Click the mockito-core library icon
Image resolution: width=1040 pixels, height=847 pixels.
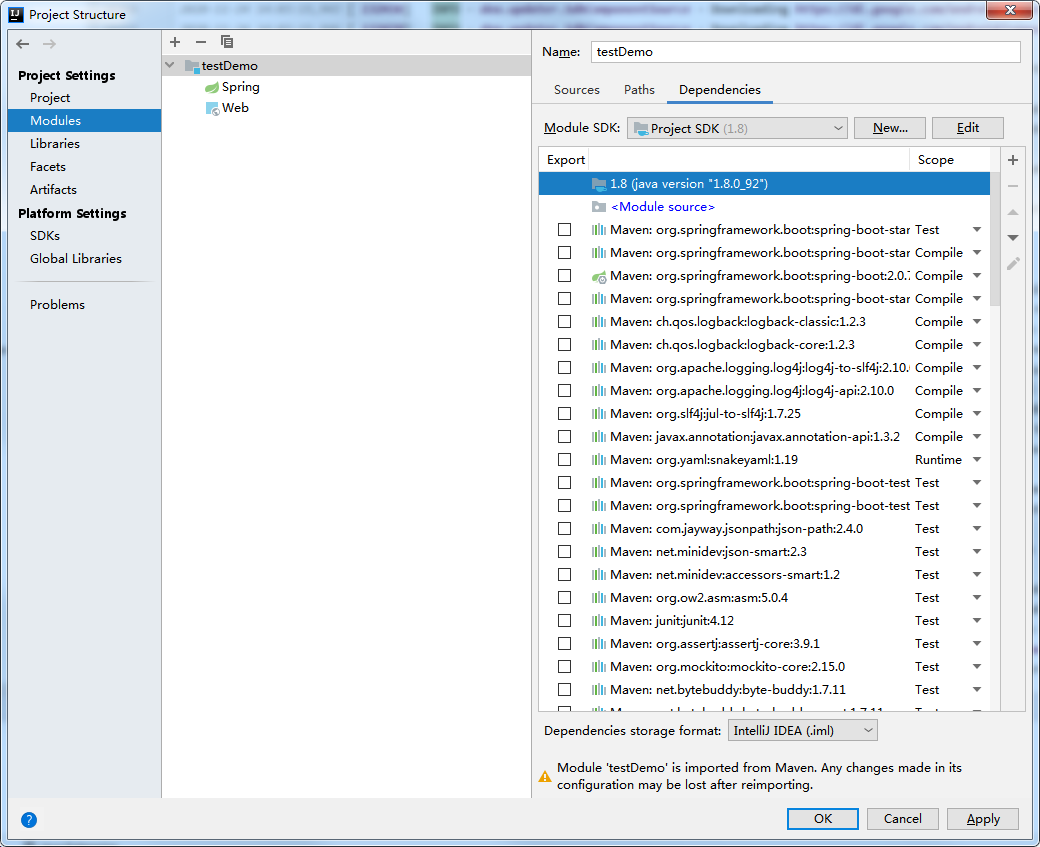pyautogui.click(x=599, y=667)
